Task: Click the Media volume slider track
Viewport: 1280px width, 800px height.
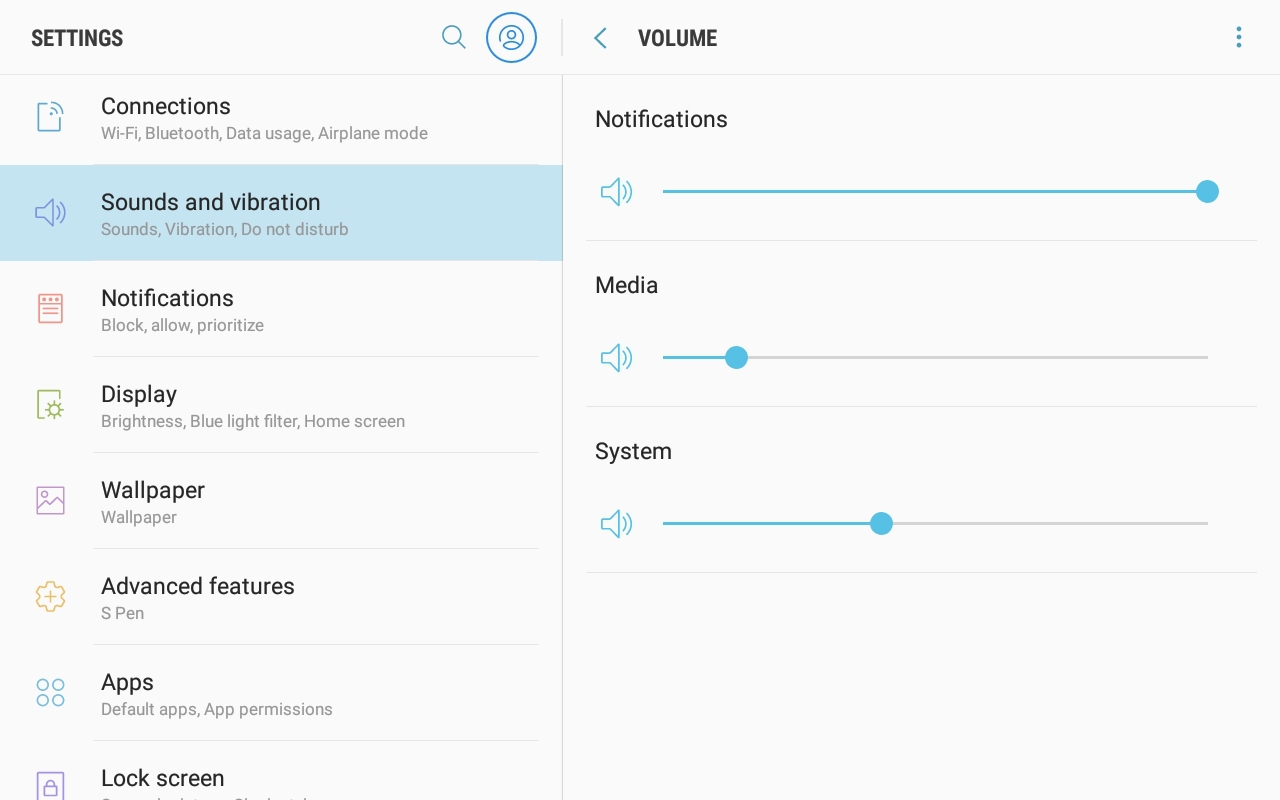Action: [x=935, y=357]
